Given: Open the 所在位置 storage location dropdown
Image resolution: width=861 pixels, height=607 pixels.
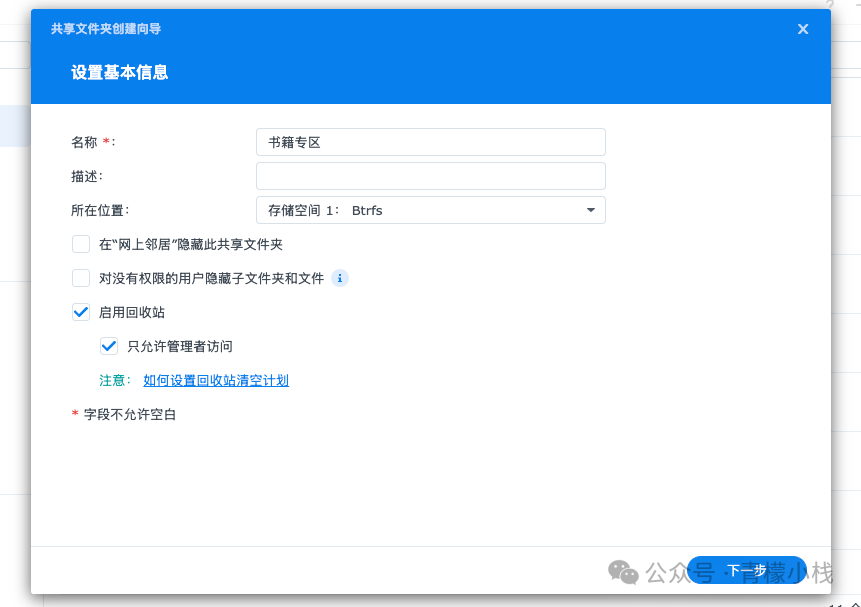Looking at the screenshot, I should coord(430,210).
